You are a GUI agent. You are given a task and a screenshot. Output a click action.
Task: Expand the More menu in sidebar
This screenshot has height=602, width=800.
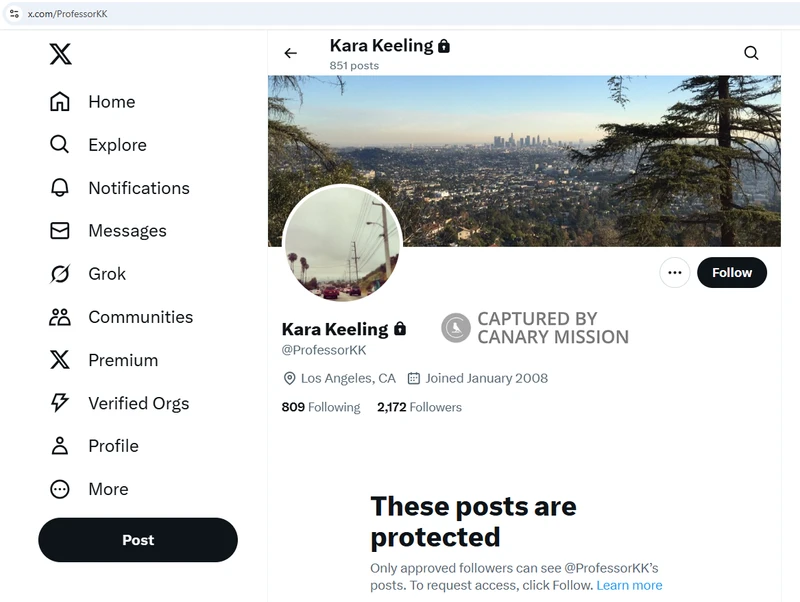(89, 489)
